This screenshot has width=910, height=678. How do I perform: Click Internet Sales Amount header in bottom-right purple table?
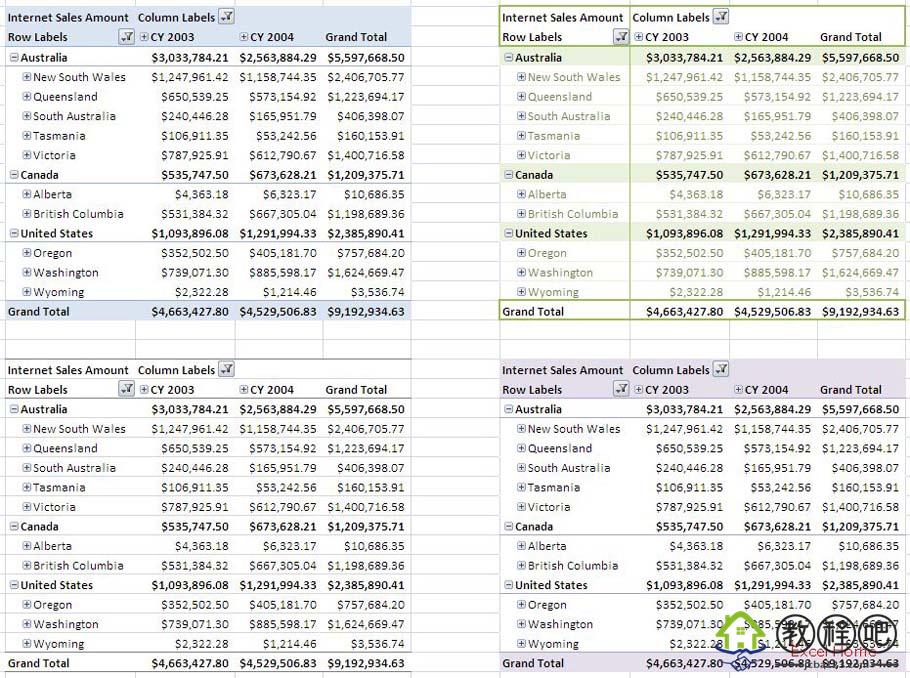pos(562,370)
